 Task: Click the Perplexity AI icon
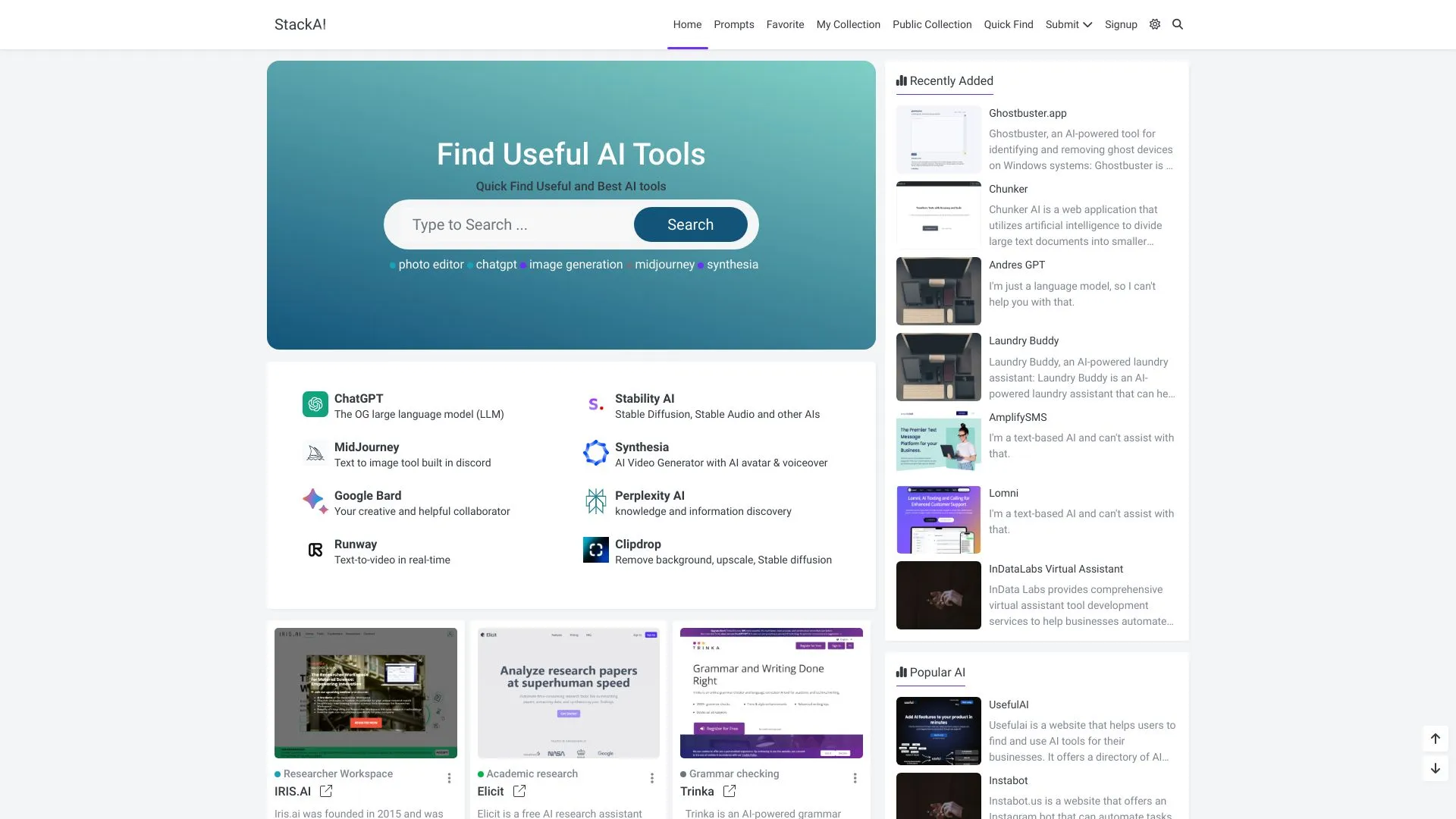click(596, 501)
